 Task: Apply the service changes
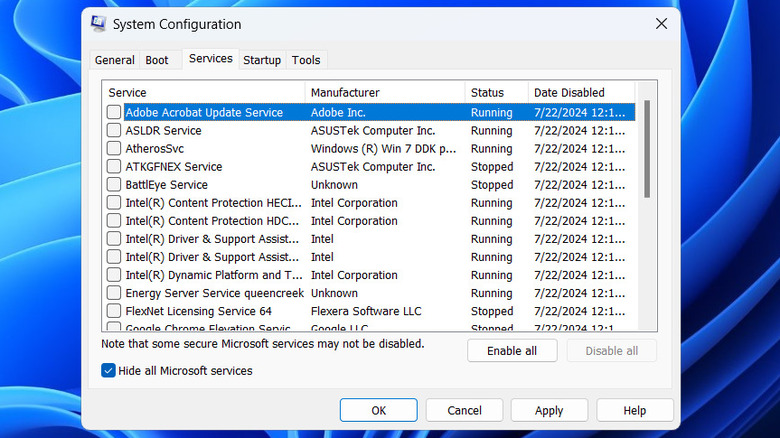click(x=549, y=410)
